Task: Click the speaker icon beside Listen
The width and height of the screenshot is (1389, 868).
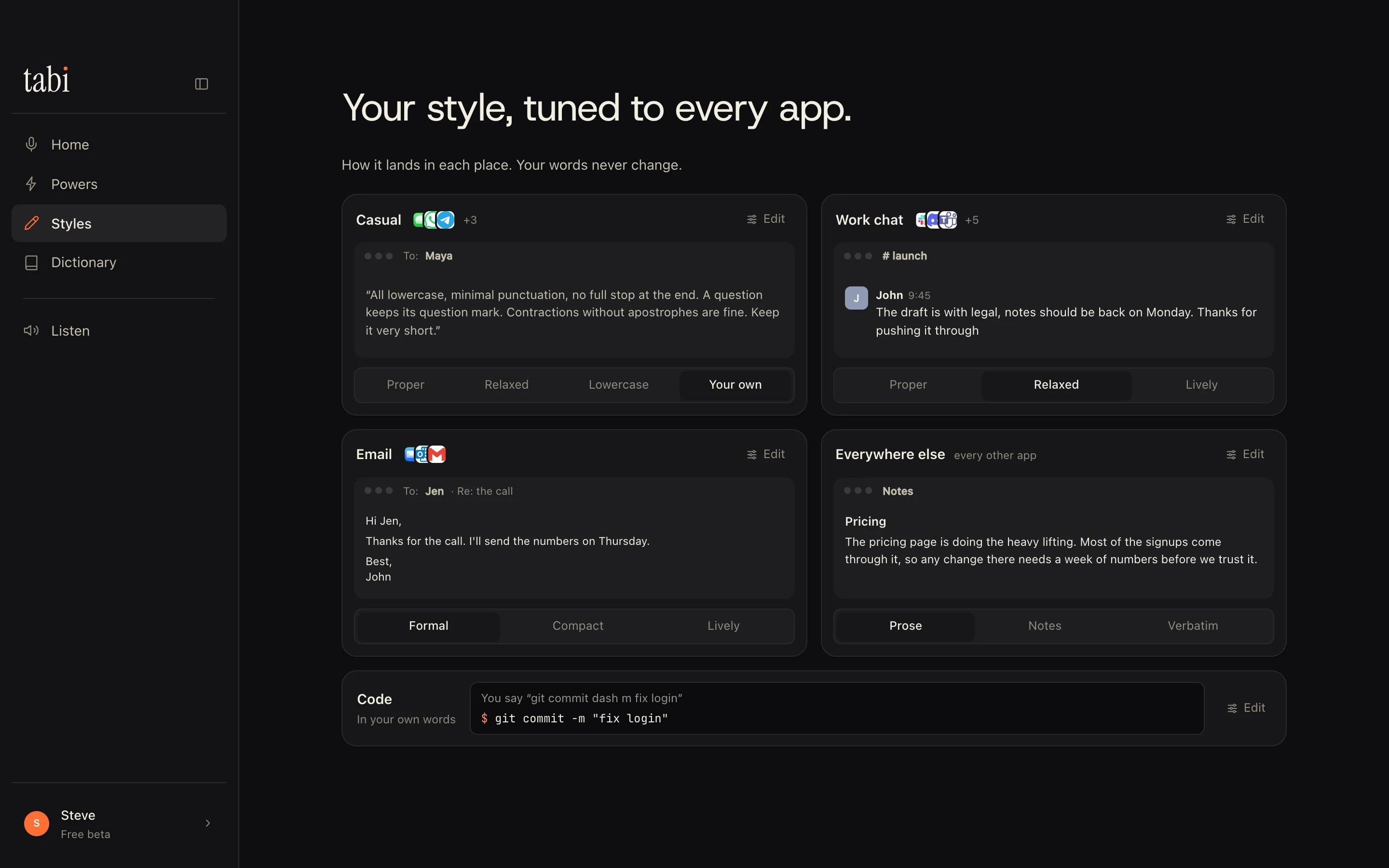Action: click(x=31, y=330)
